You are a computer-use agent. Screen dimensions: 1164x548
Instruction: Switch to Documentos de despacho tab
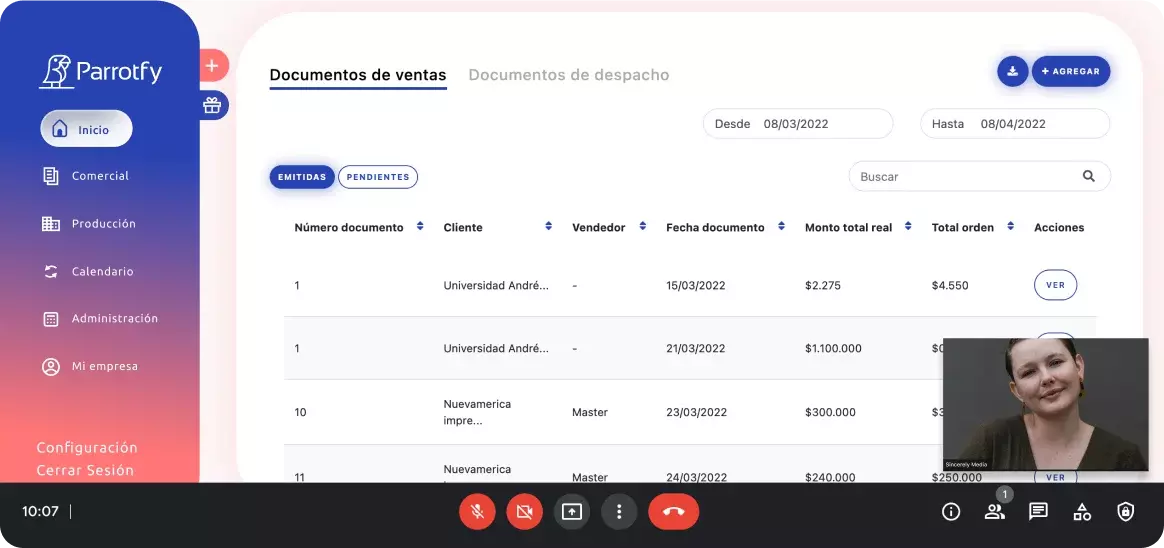[568, 75]
